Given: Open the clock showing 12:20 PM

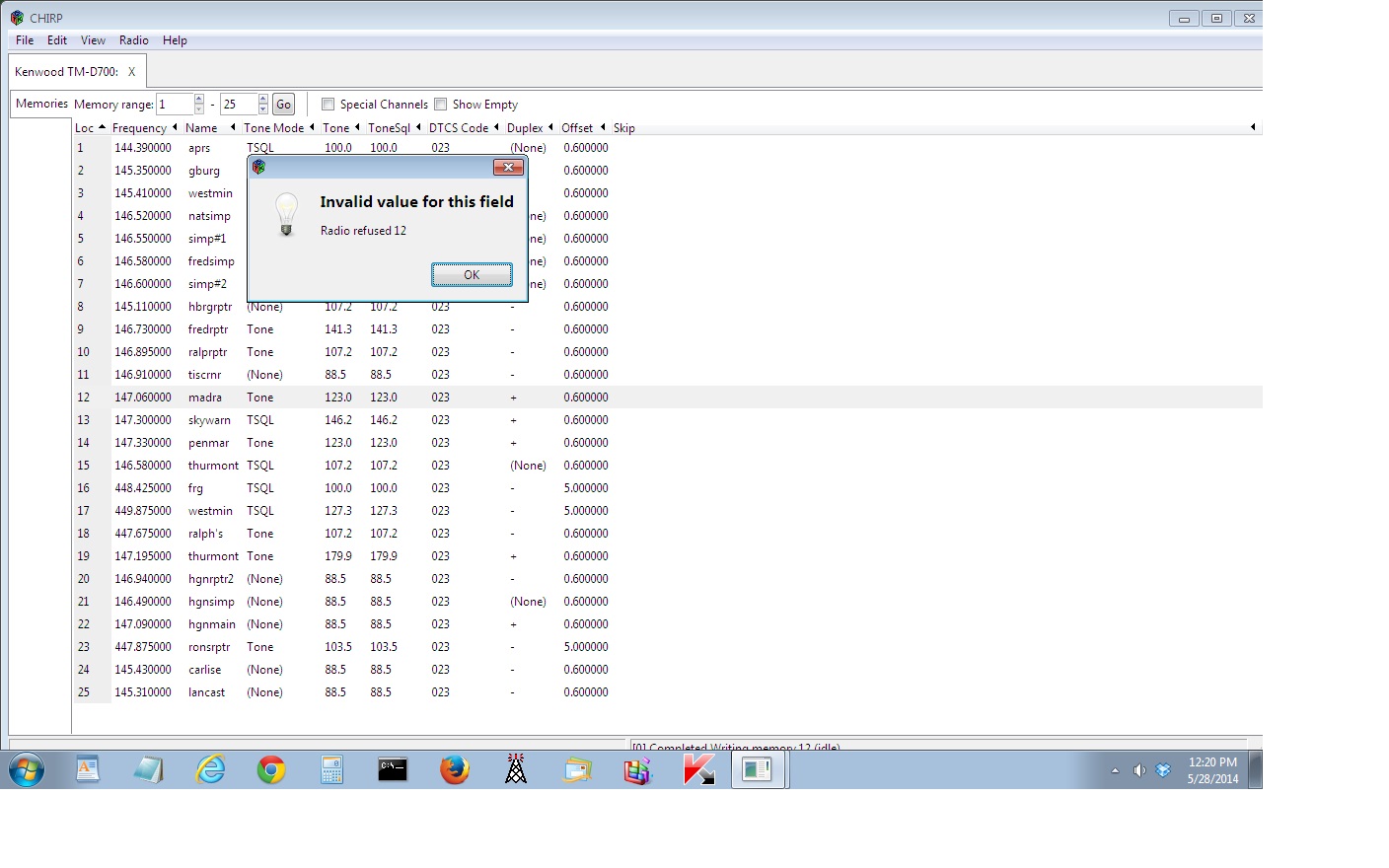Looking at the screenshot, I should click(1212, 770).
